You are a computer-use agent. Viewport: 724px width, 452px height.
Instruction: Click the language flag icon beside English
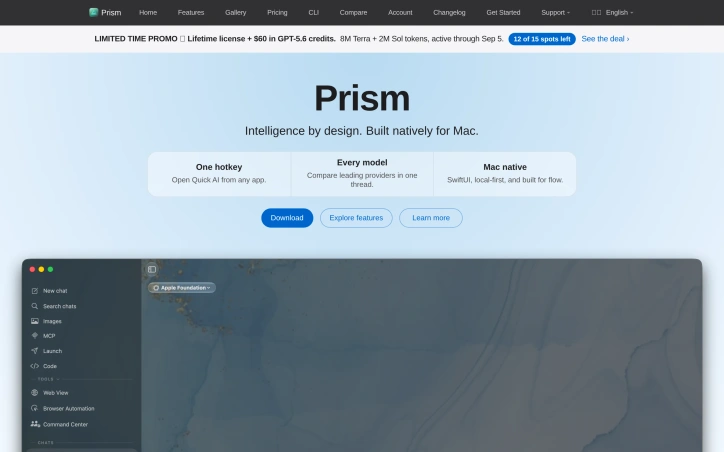(597, 12)
